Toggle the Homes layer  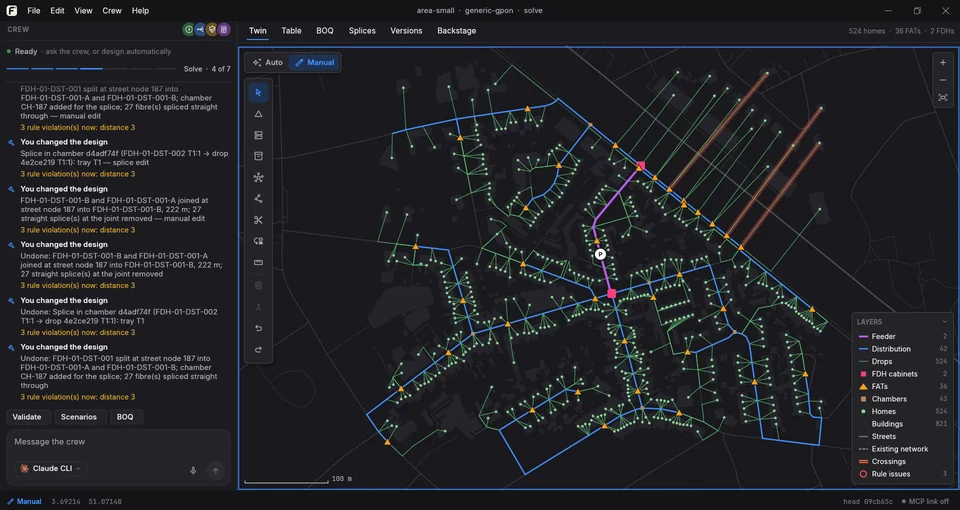click(x=902, y=411)
